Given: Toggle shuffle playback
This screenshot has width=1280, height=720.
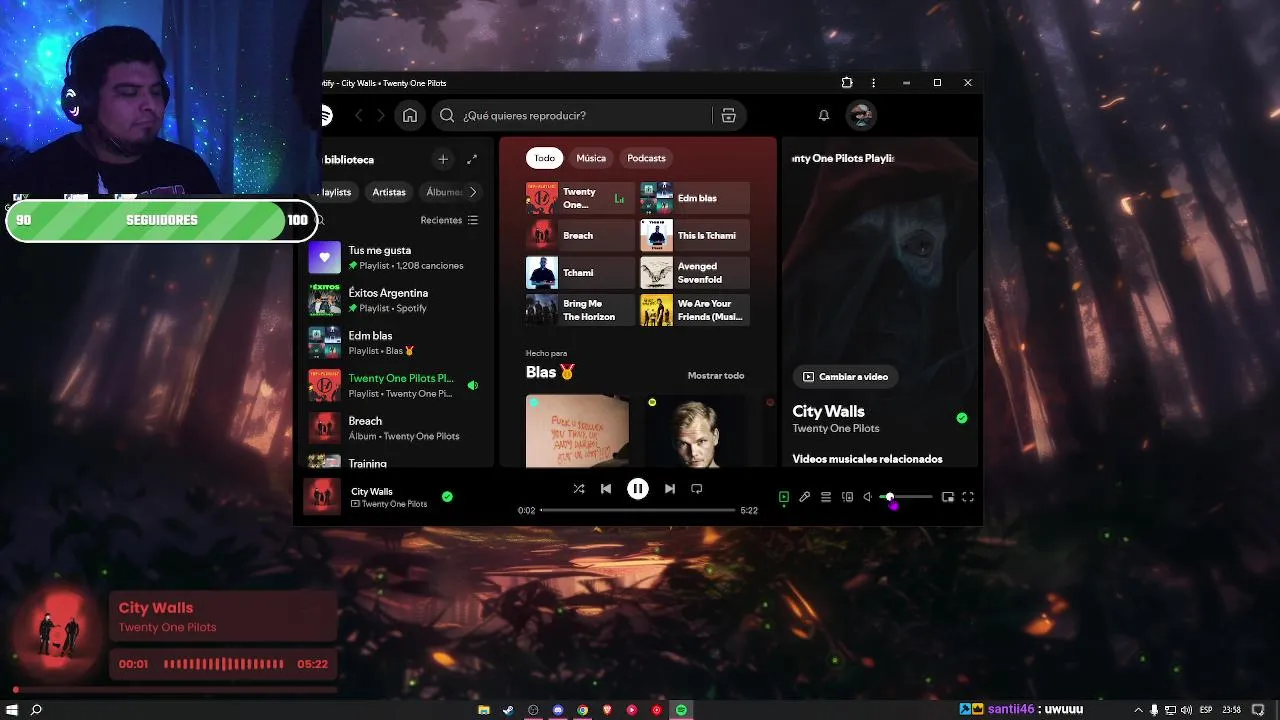Looking at the screenshot, I should point(579,489).
